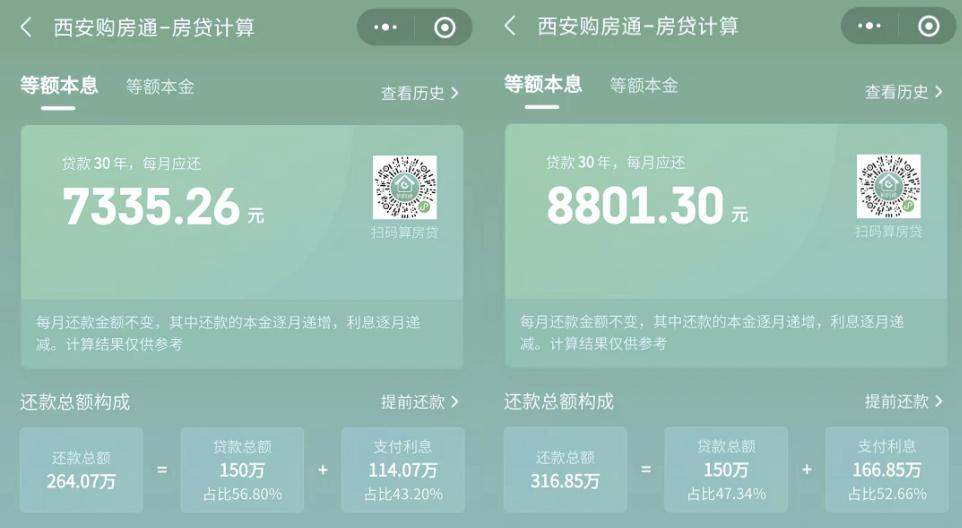Close mini program via left screen's circle icon
Image resolution: width=962 pixels, height=528 pixels.
pyautogui.click(x=445, y=27)
